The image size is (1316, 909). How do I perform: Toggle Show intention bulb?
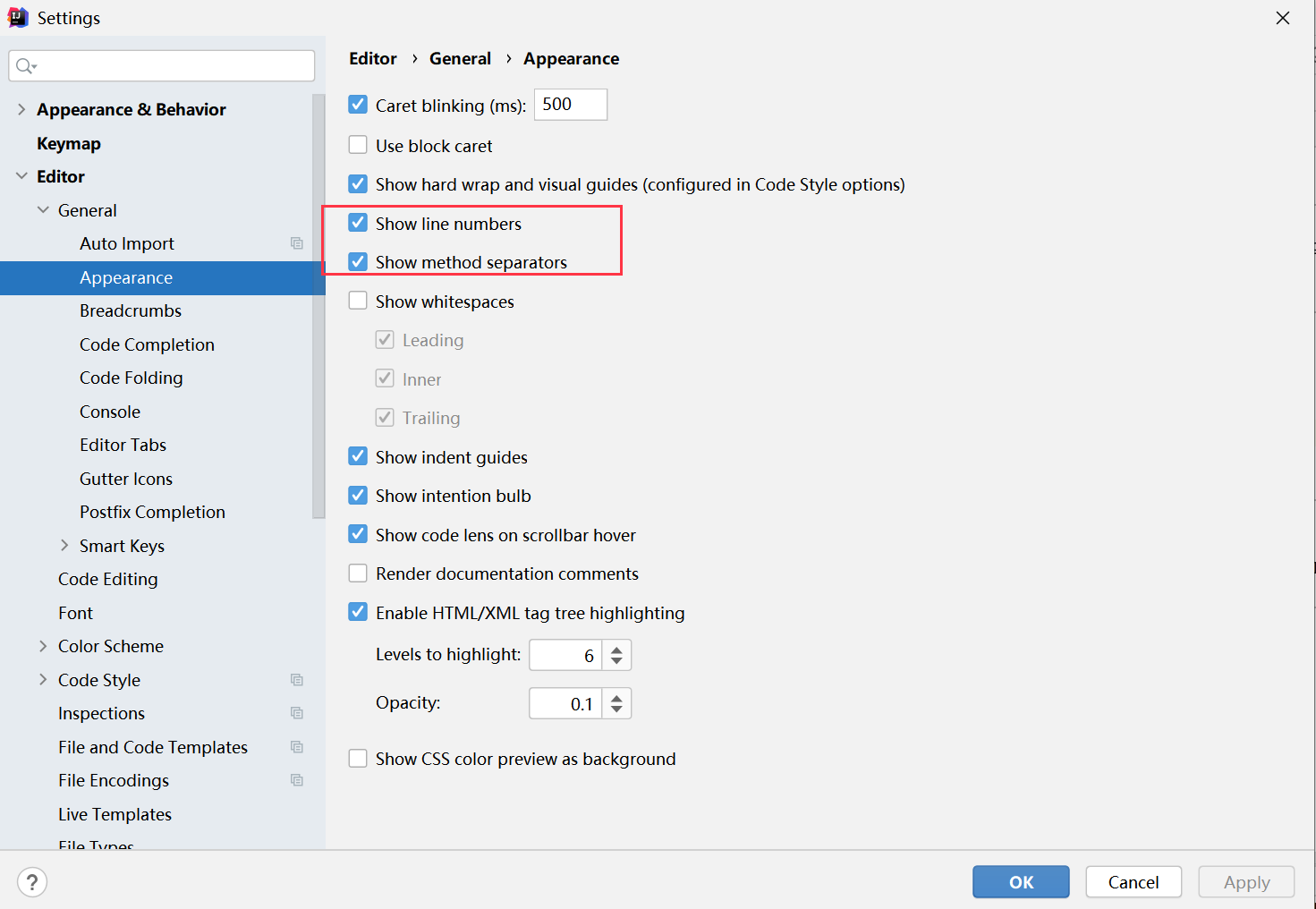(x=358, y=496)
